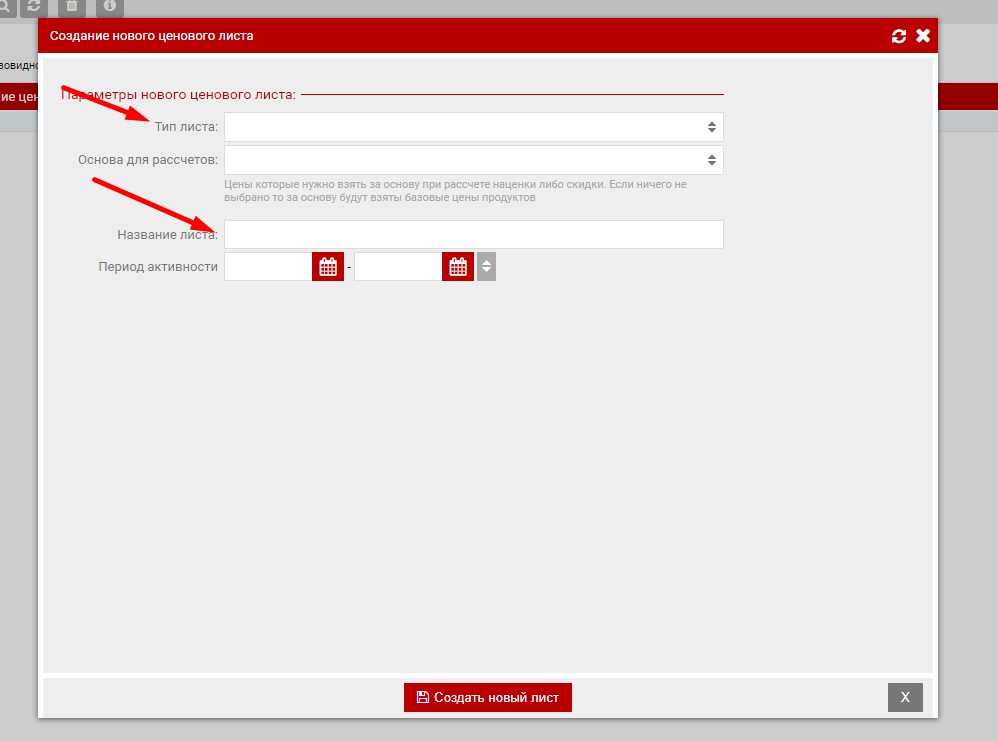Close the dialog with the white header X
Viewport: 998px width, 741px height.
923,36
